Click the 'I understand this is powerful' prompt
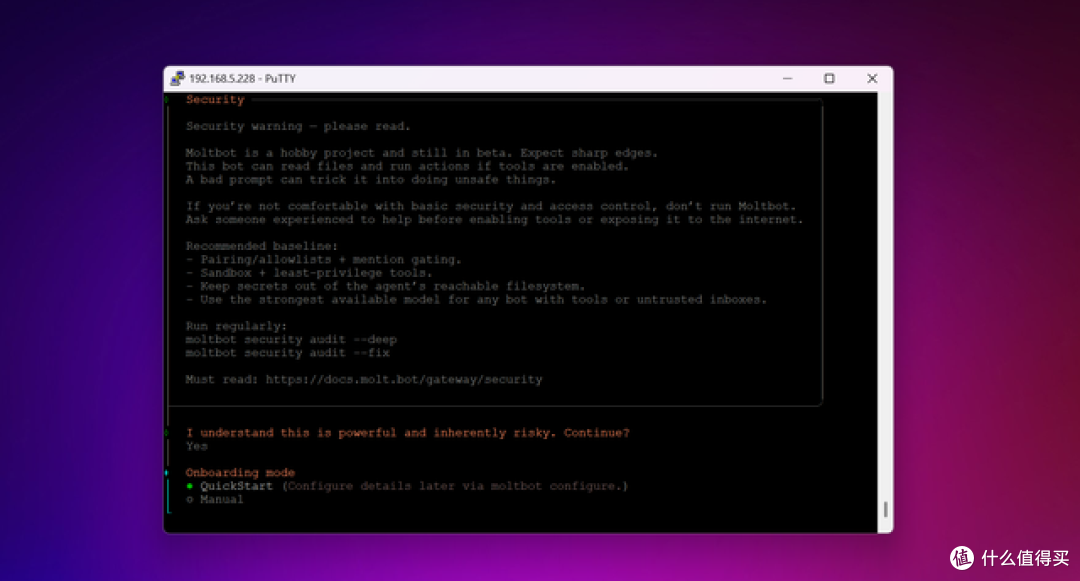Screen dimensions: 1080x581 (408, 433)
